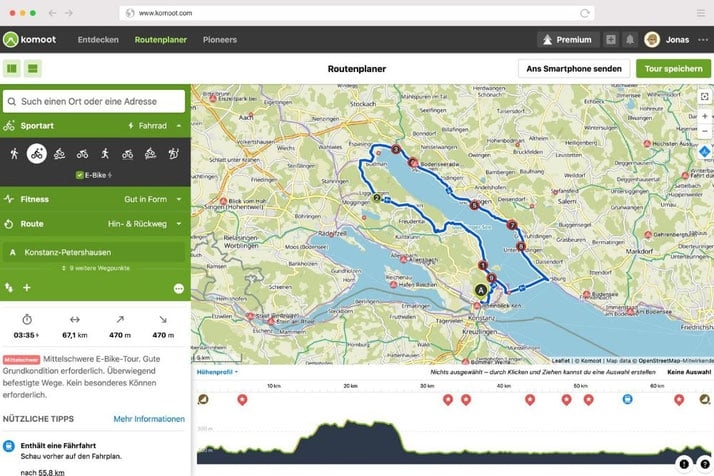Center the map on the route
Image resolution: width=714 pixels, height=476 pixels.
point(704,96)
